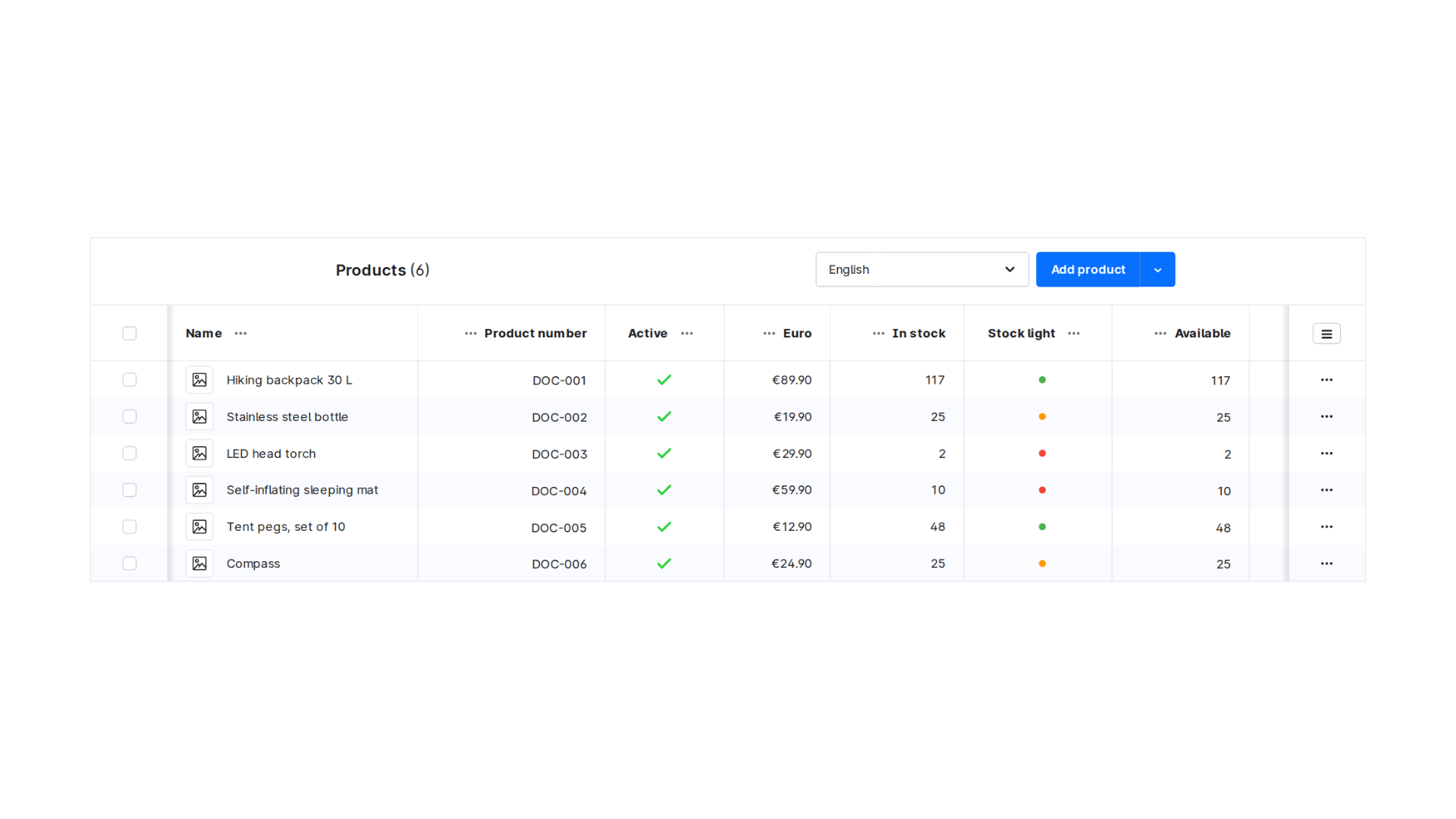Screen dimensions: 1456x819
Task: Open In stock column options dots
Action: point(878,334)
